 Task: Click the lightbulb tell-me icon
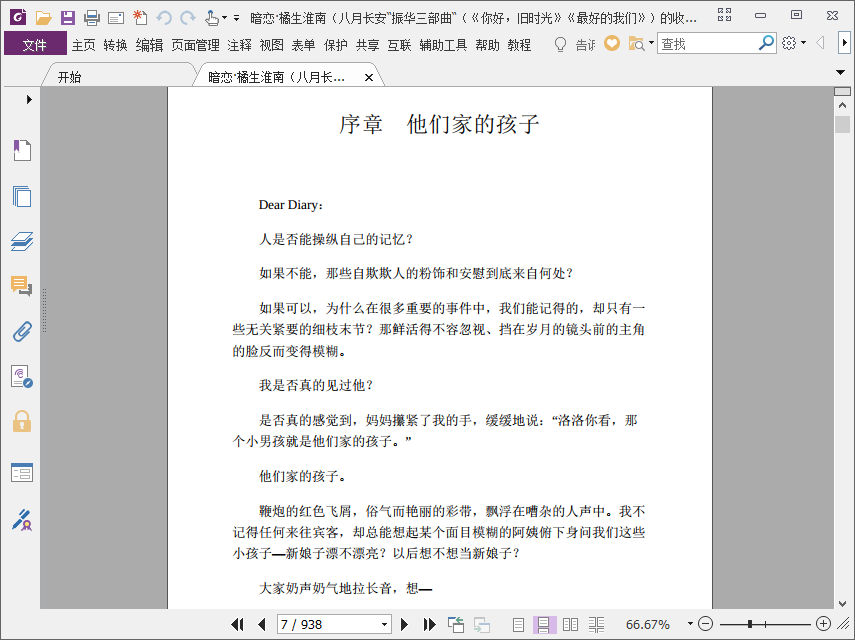coord(560,44)
